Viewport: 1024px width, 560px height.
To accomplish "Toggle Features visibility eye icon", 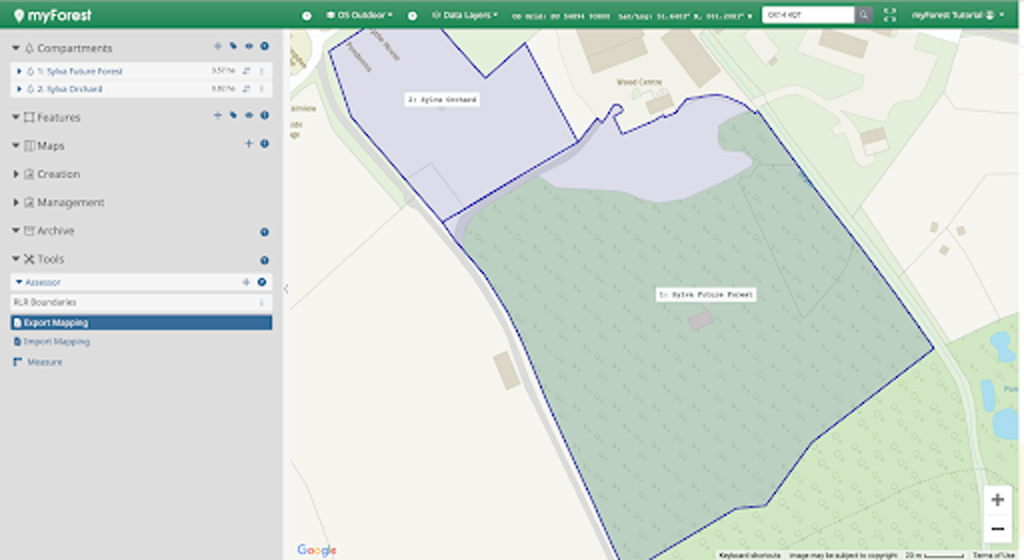I will pos(249,116).
